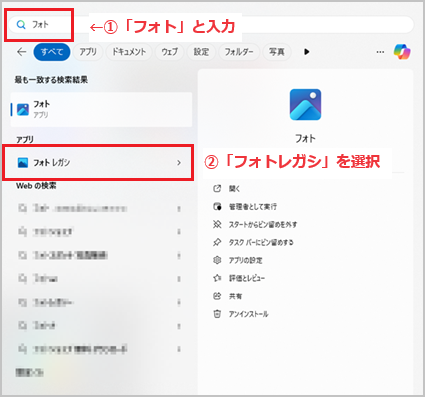This screenshot has width=425, height=397.
Task: Open the フォト best match result
Action: coord(101,110)
